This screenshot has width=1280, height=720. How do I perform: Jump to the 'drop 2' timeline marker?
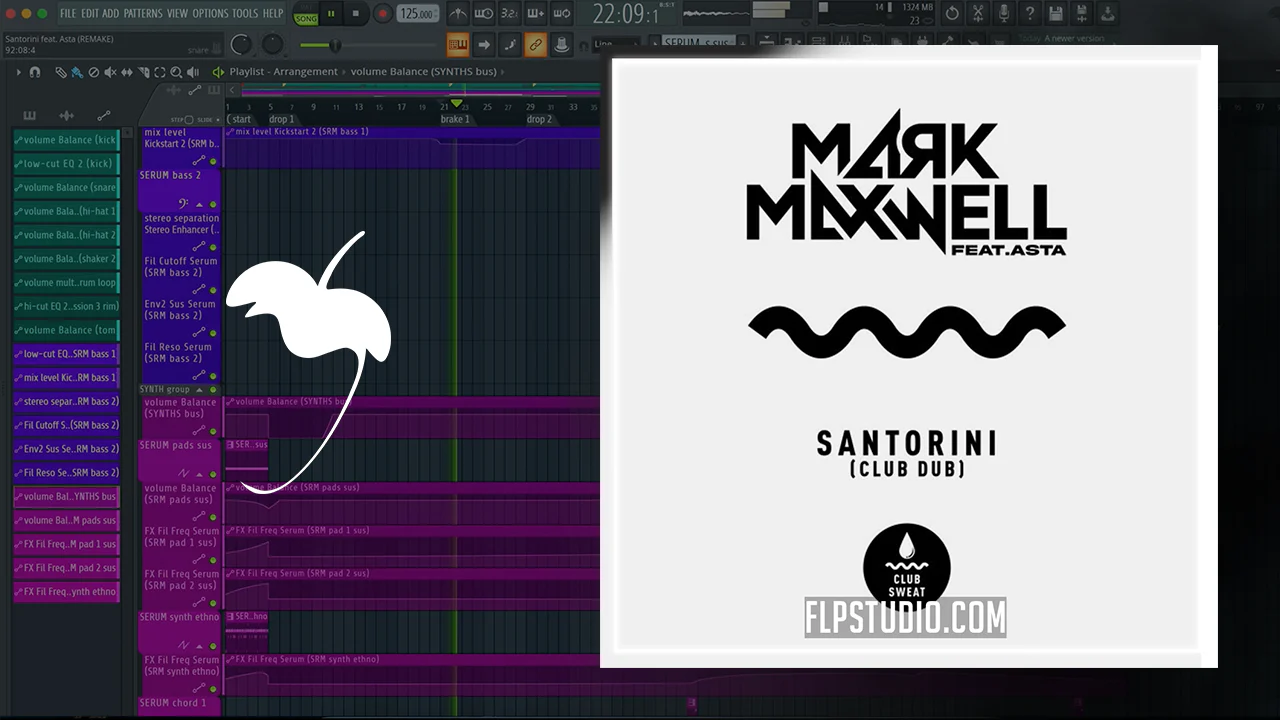point(538,120)
